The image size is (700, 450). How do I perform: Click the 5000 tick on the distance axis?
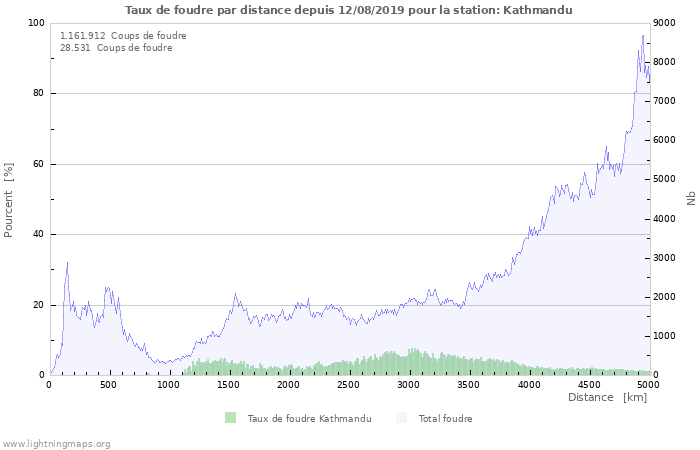647,385
